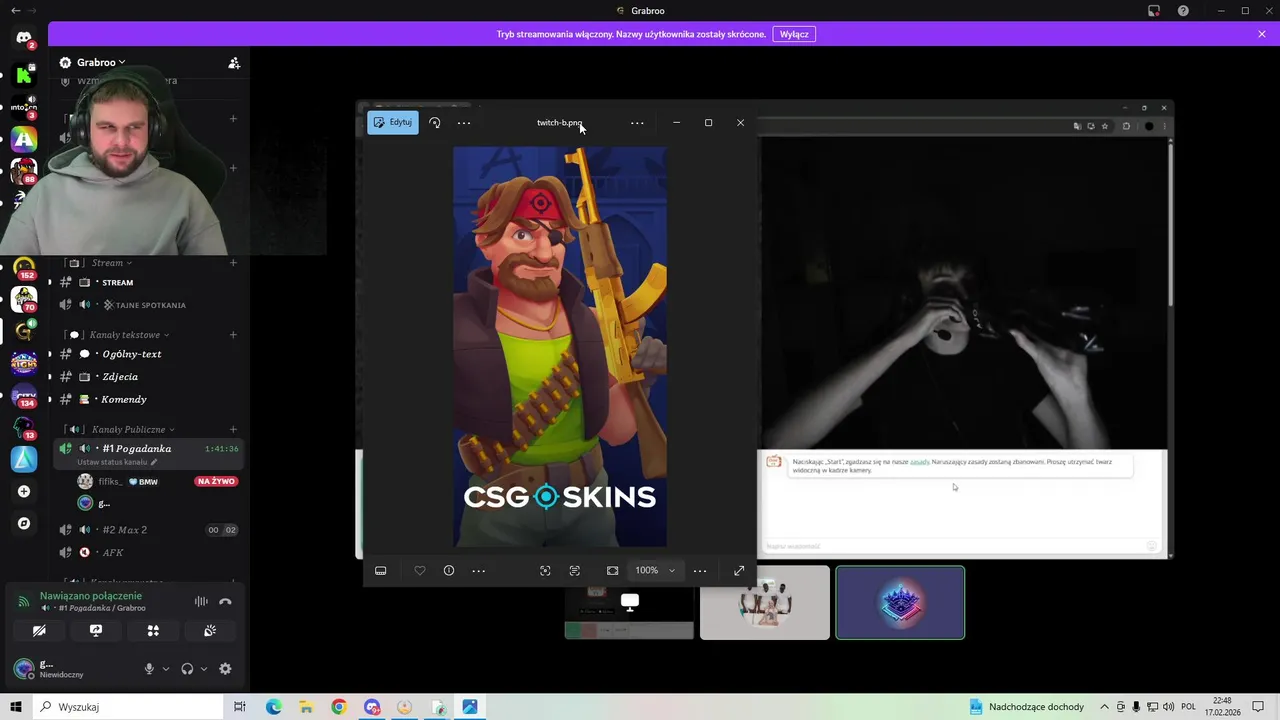The height and width of the screenshot is (720, 1280).
Task: Open filmstrip view in Photos bottom bar
Action: click(381, 571)
